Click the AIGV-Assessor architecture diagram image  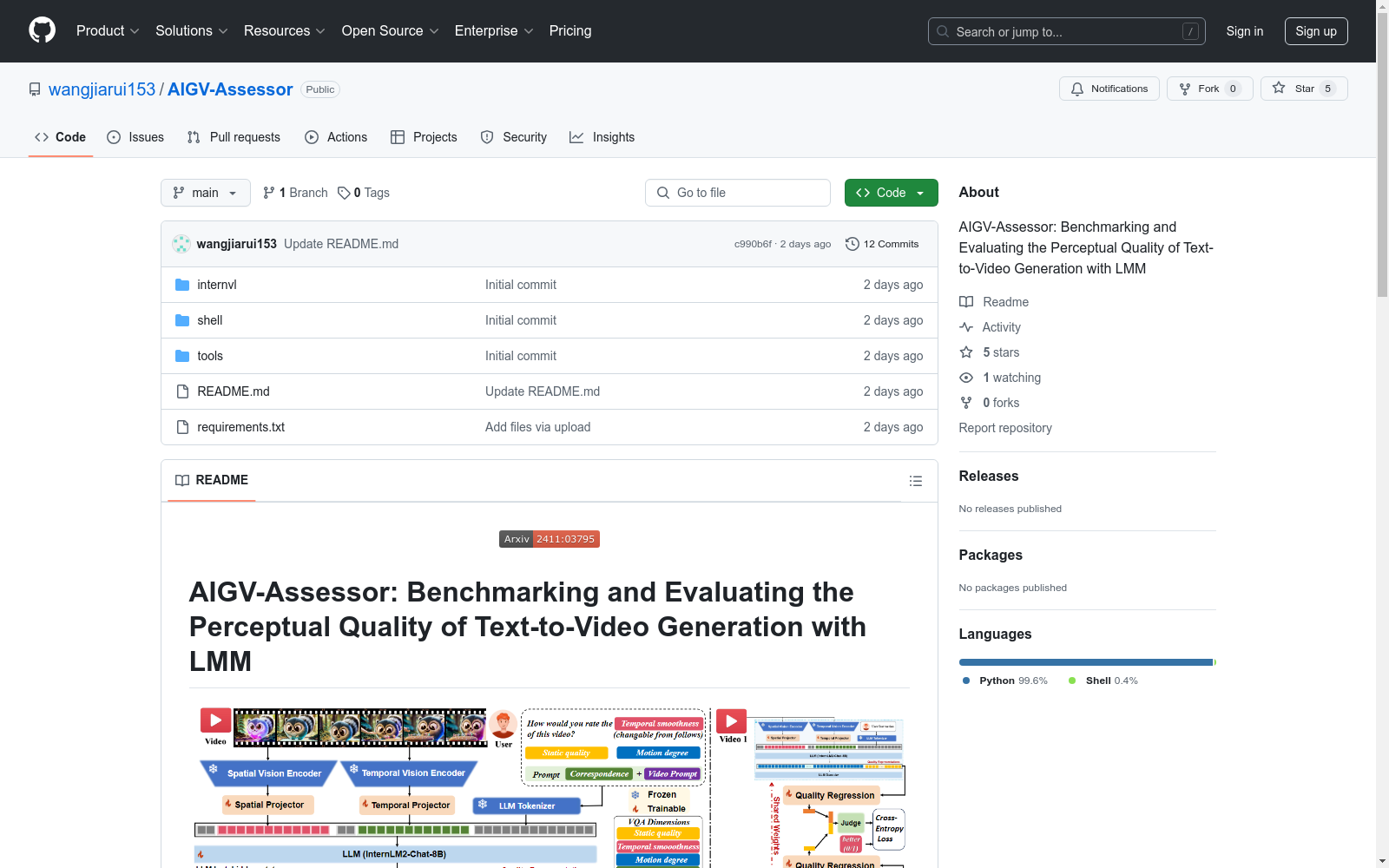(550, 787)
